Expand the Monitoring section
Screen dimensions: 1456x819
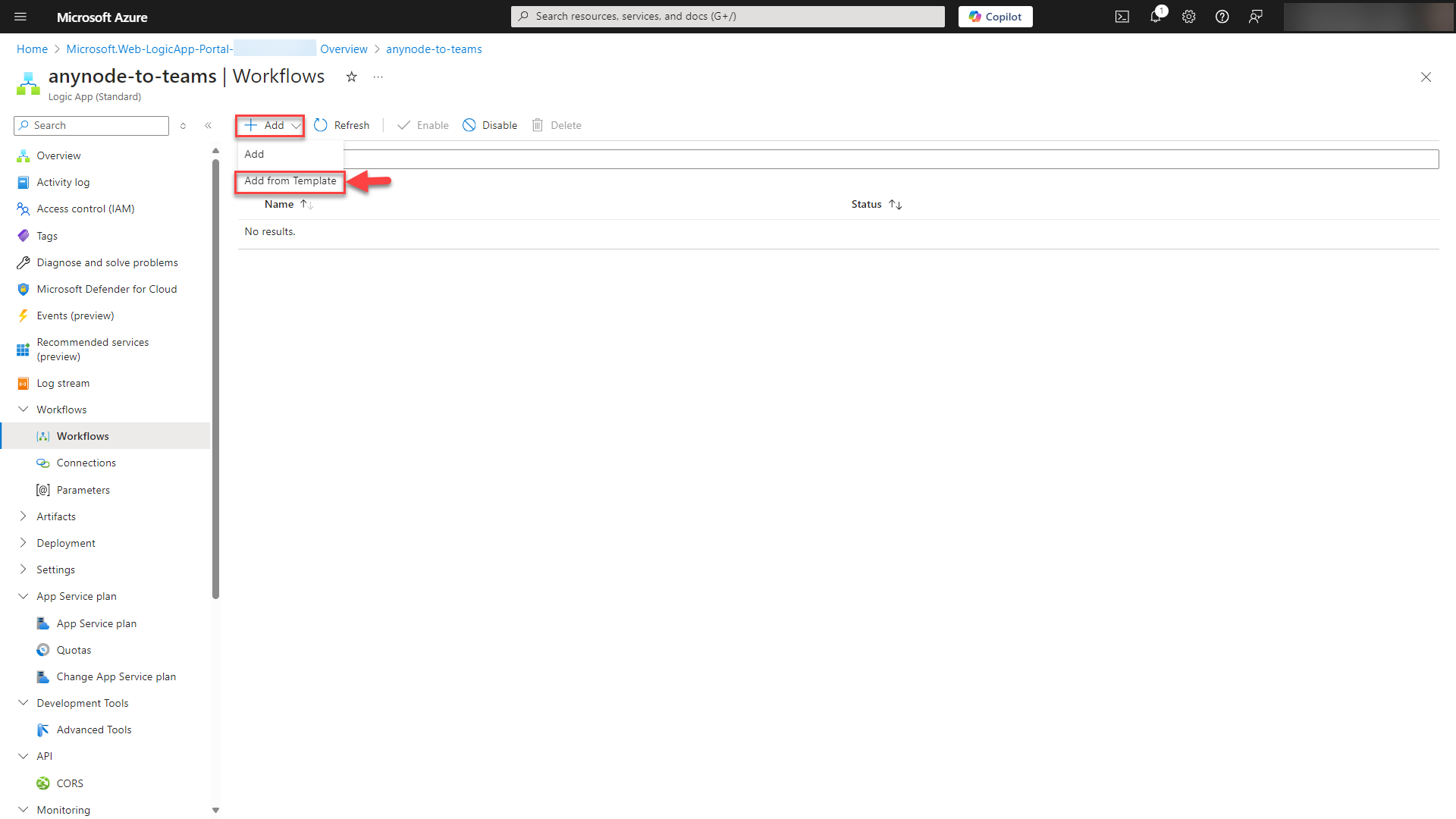[x=62, y=809]
